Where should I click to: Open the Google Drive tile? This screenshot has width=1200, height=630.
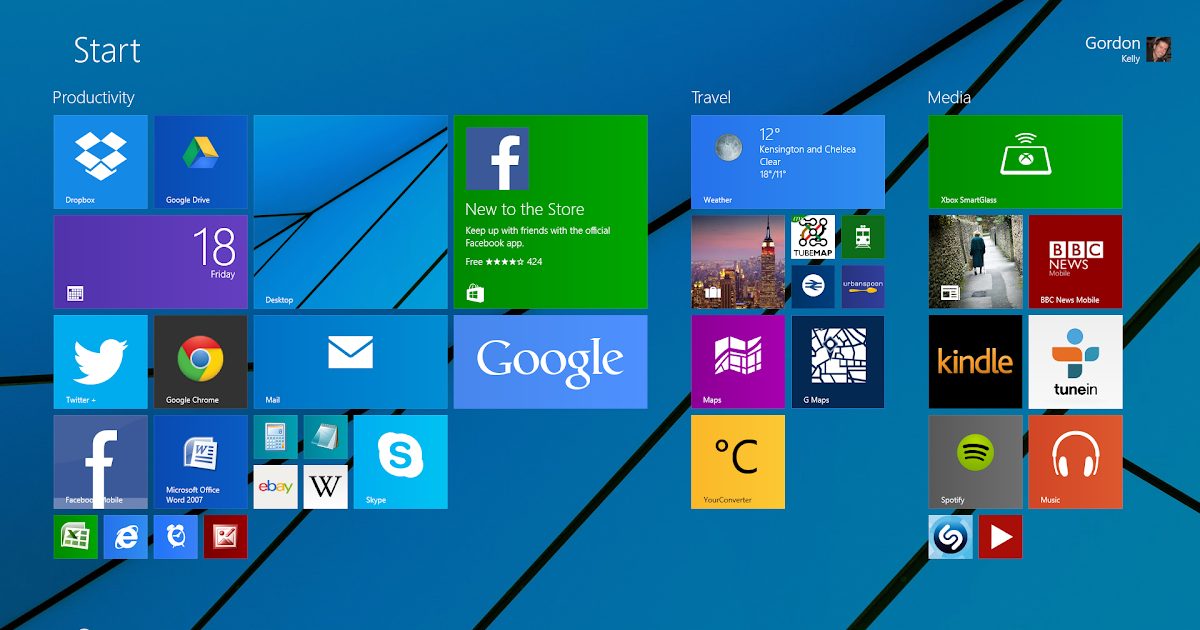pos(200,162)
